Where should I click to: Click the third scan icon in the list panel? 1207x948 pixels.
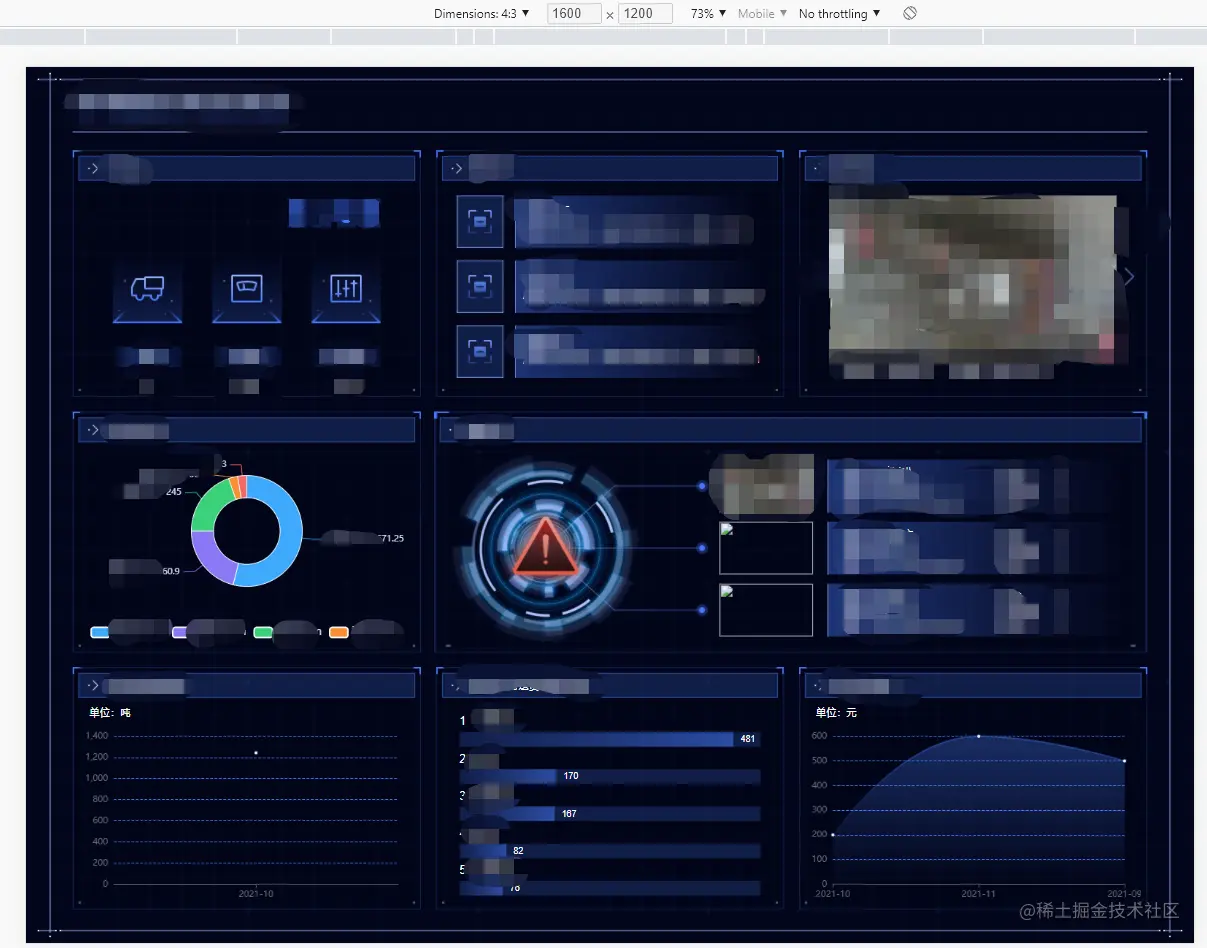[480, 352]
